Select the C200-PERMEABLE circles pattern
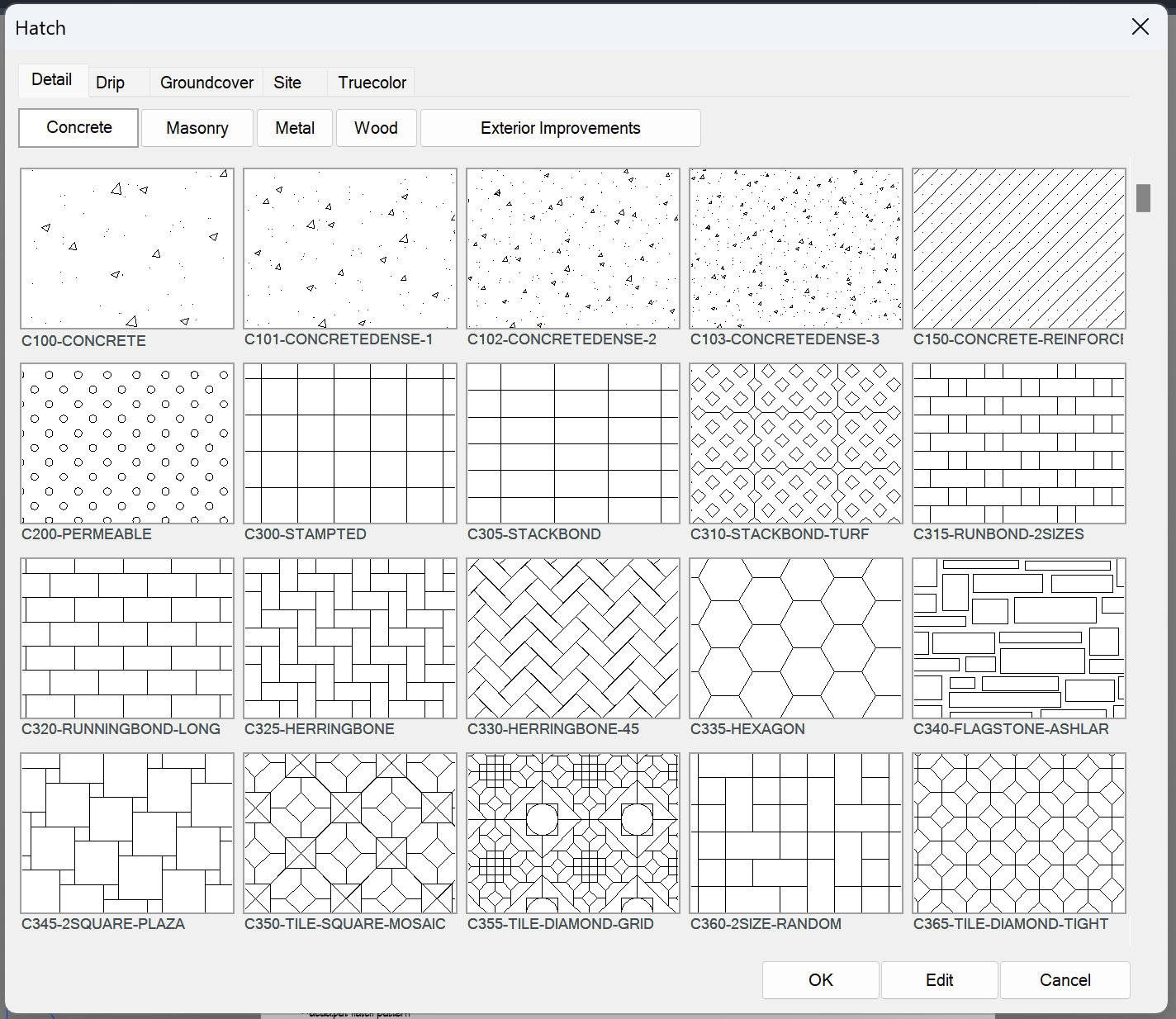The width and height of the screenshot is (1176, 1019). click(x=127, y=443)
